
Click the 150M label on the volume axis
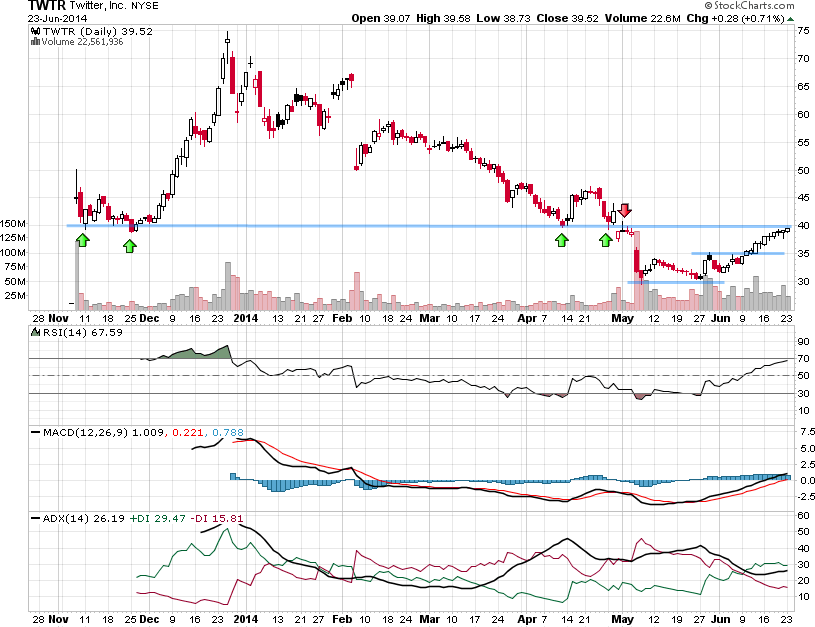click(12, 224)
